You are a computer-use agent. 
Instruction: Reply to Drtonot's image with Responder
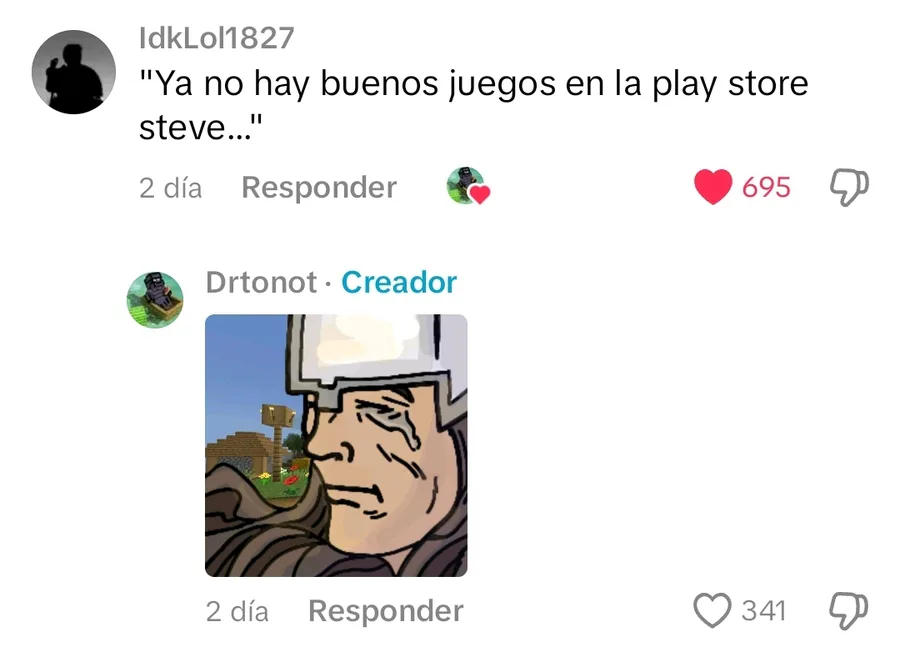386,611
